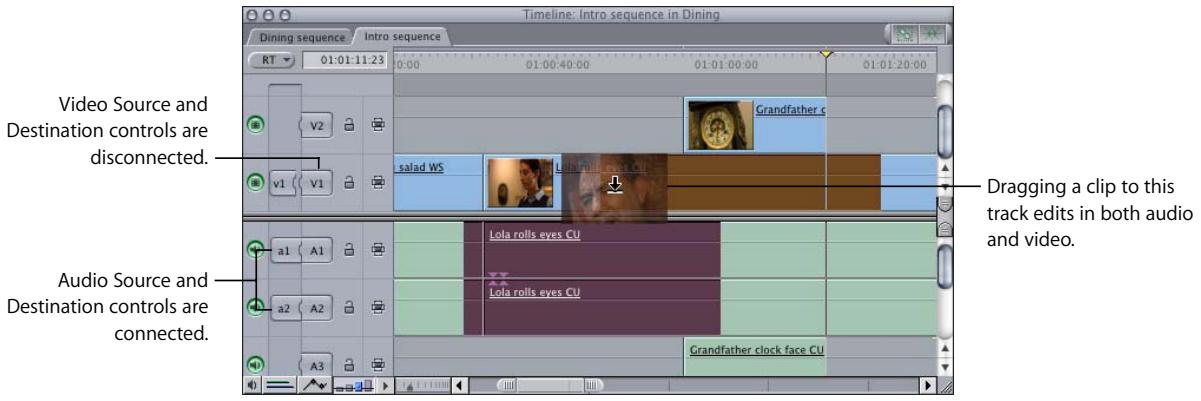Image resolution: width=1201 pixels, height=401 pixels.
Task: Click the 01:00:40:00 ruler mark
Action: (x=557, y=66)
